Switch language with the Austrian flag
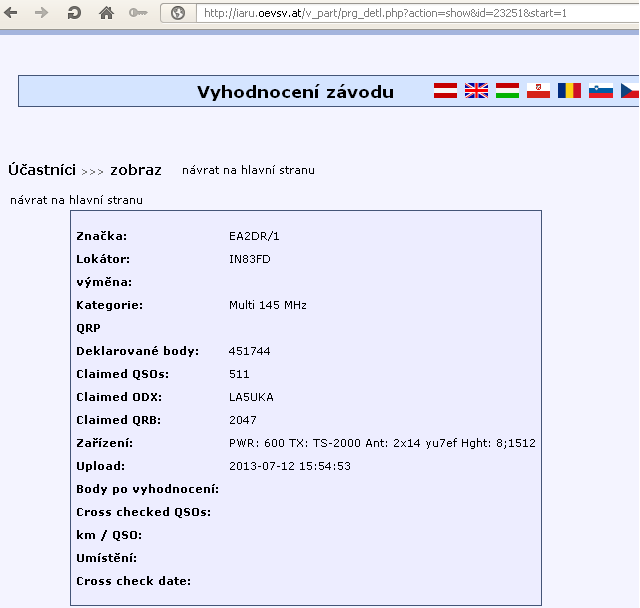Screen dimensions: 640x608 [x=445, y=91]
